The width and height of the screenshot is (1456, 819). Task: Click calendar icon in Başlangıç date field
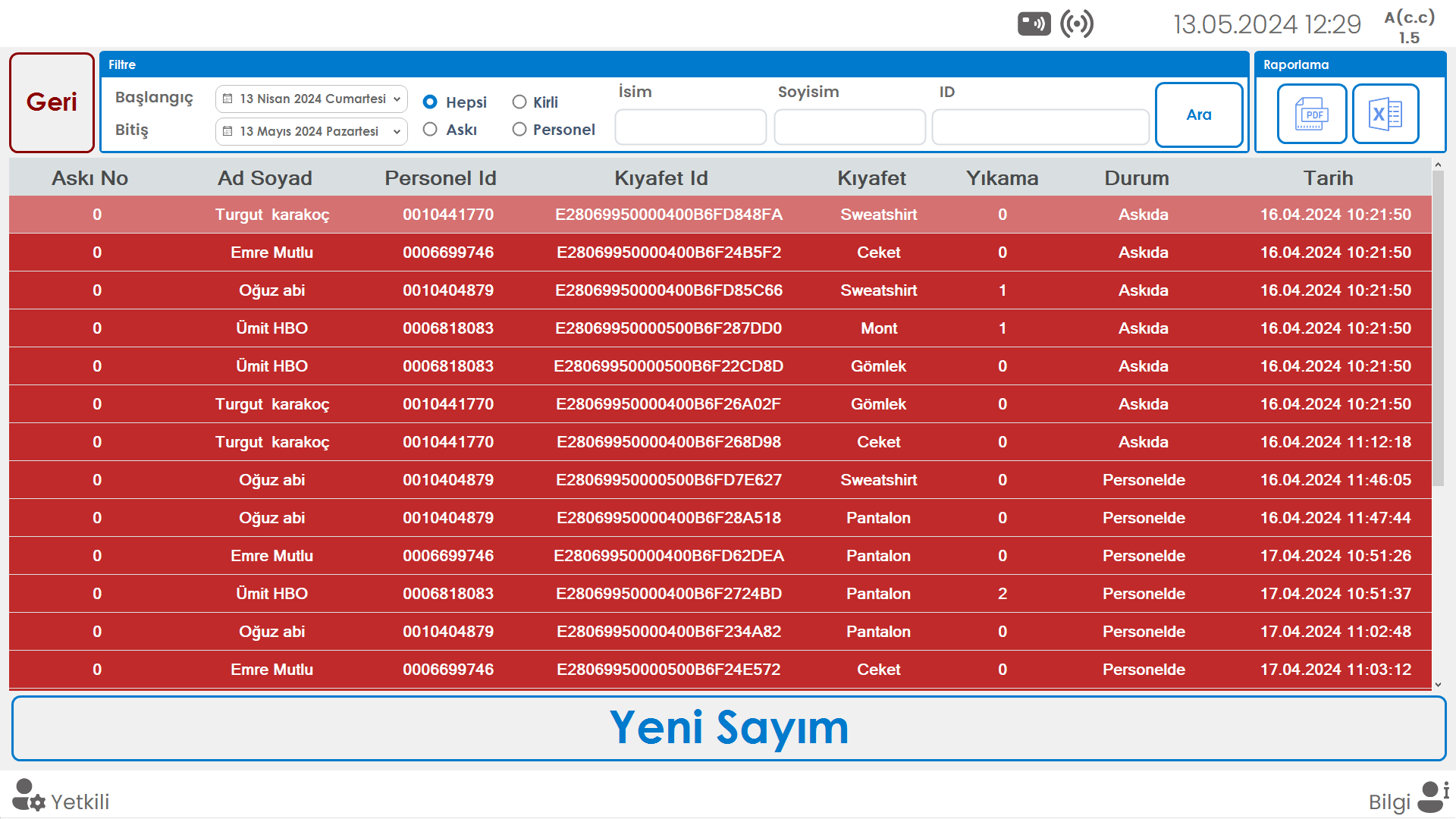point(227,99)
